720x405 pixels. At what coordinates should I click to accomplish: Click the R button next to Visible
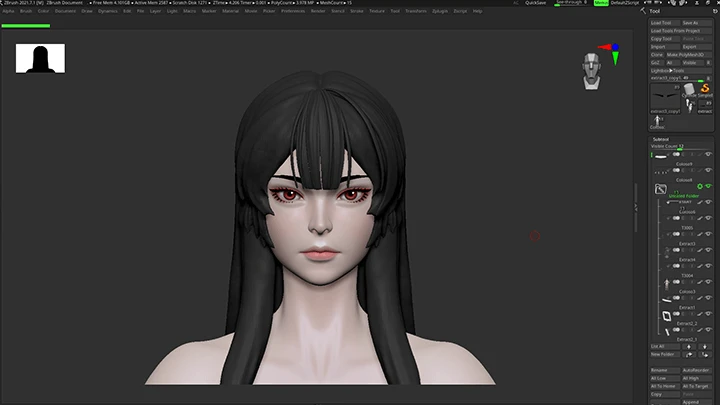coord(708,63)
